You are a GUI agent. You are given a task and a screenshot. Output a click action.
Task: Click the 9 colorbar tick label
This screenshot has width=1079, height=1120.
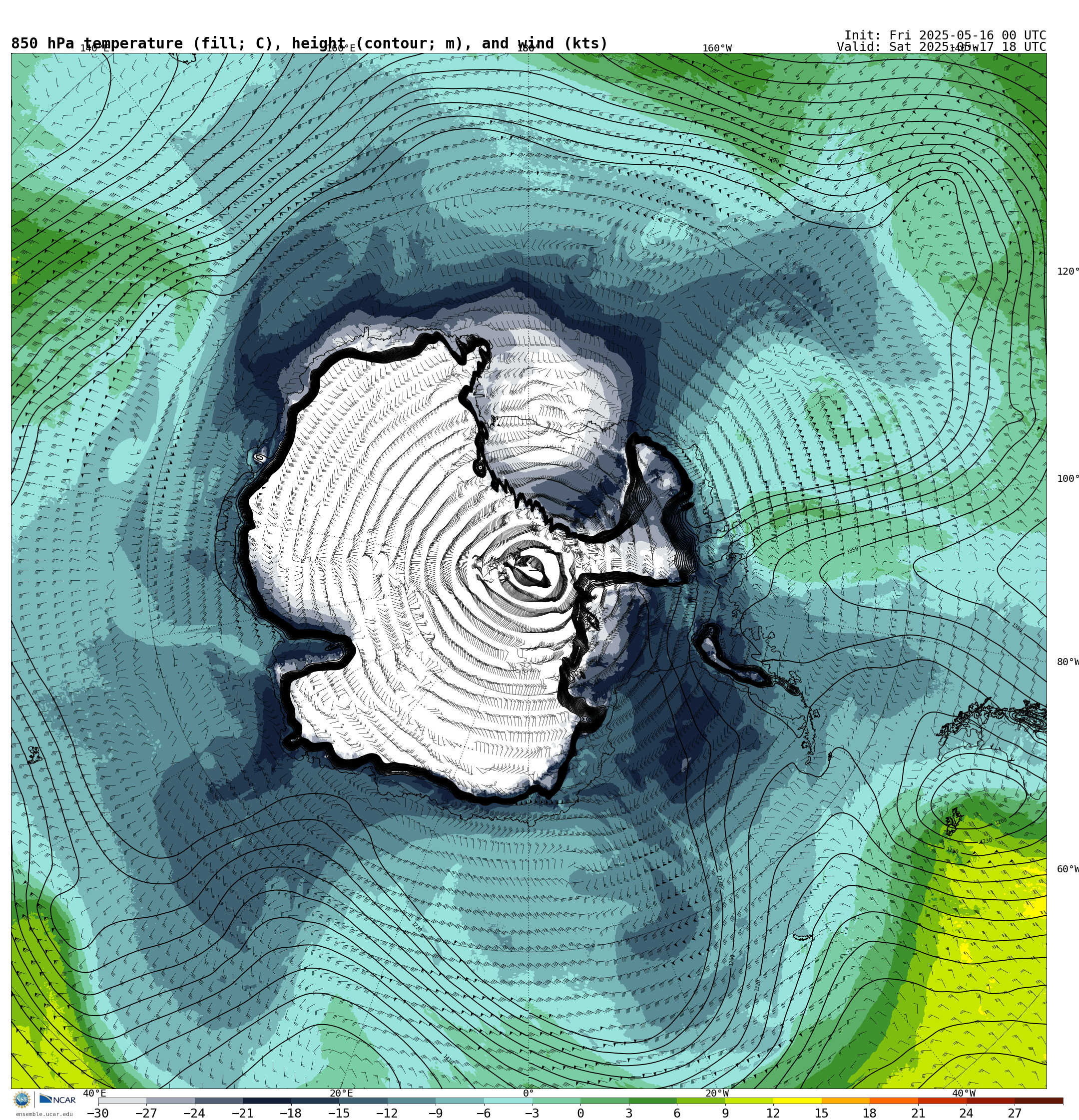(x=725, y=1113)
